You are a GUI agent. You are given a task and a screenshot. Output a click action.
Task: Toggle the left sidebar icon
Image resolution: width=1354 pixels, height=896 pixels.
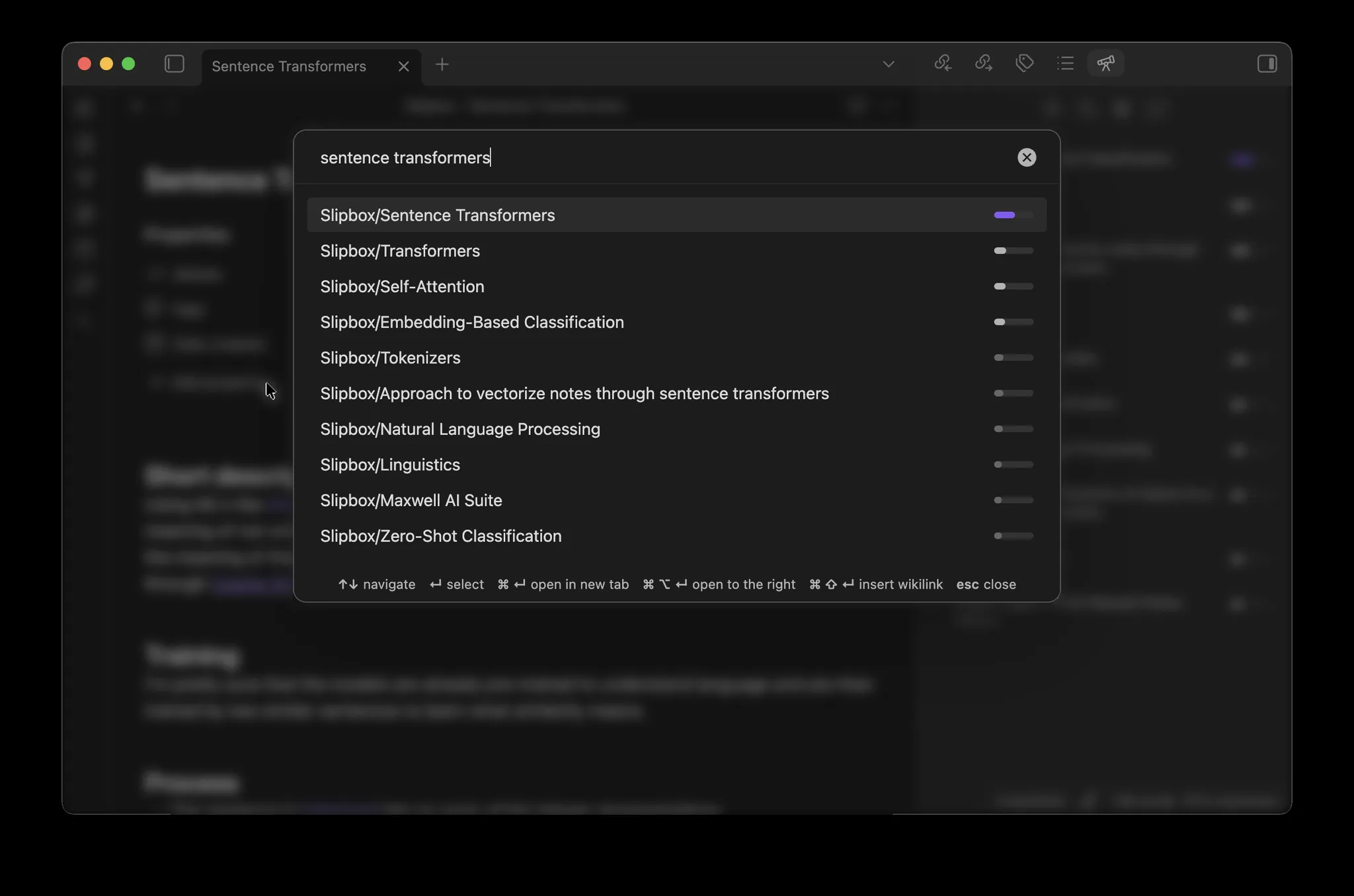pos(174,64)
